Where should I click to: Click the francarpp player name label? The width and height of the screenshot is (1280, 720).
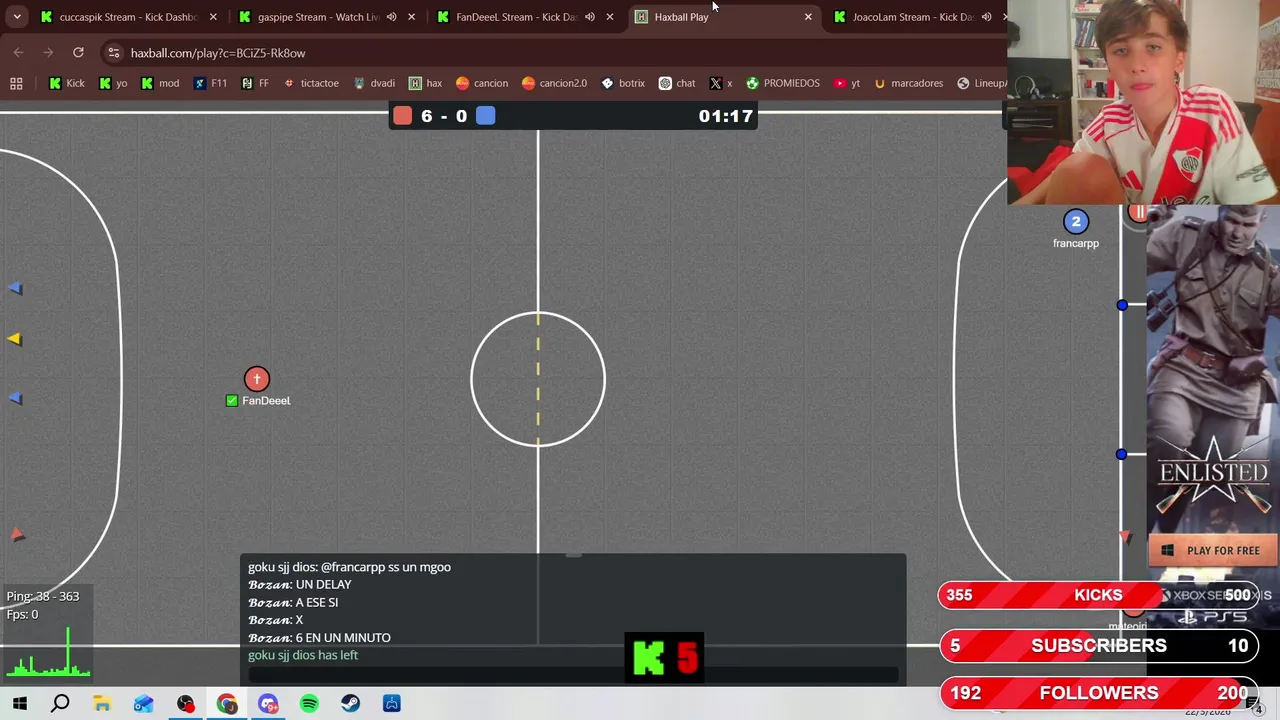click(1076, 243)
